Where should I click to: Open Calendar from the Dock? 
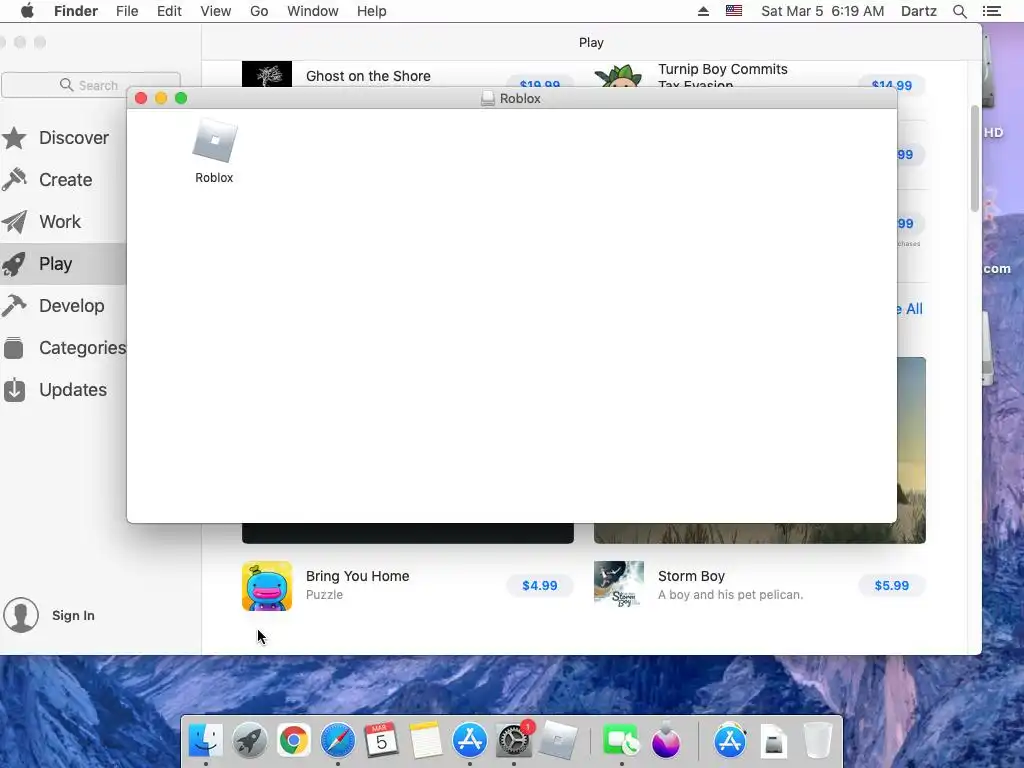pyautogui.click(x=381, y=741)
